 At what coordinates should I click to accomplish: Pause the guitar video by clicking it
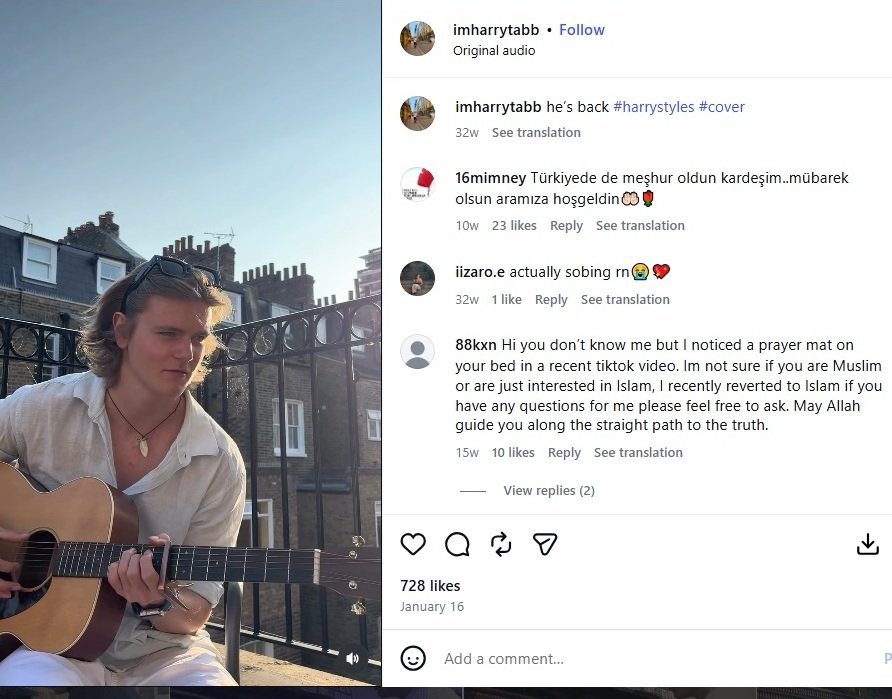pos(191,343)
